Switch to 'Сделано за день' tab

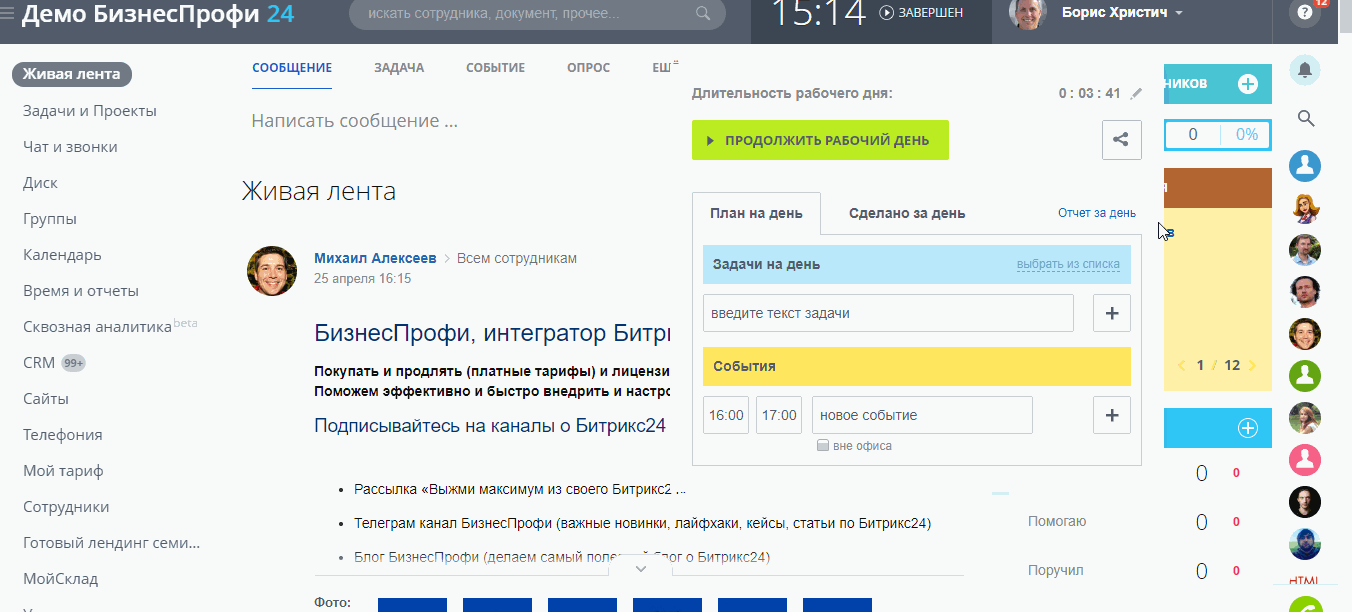coord(907,213)
